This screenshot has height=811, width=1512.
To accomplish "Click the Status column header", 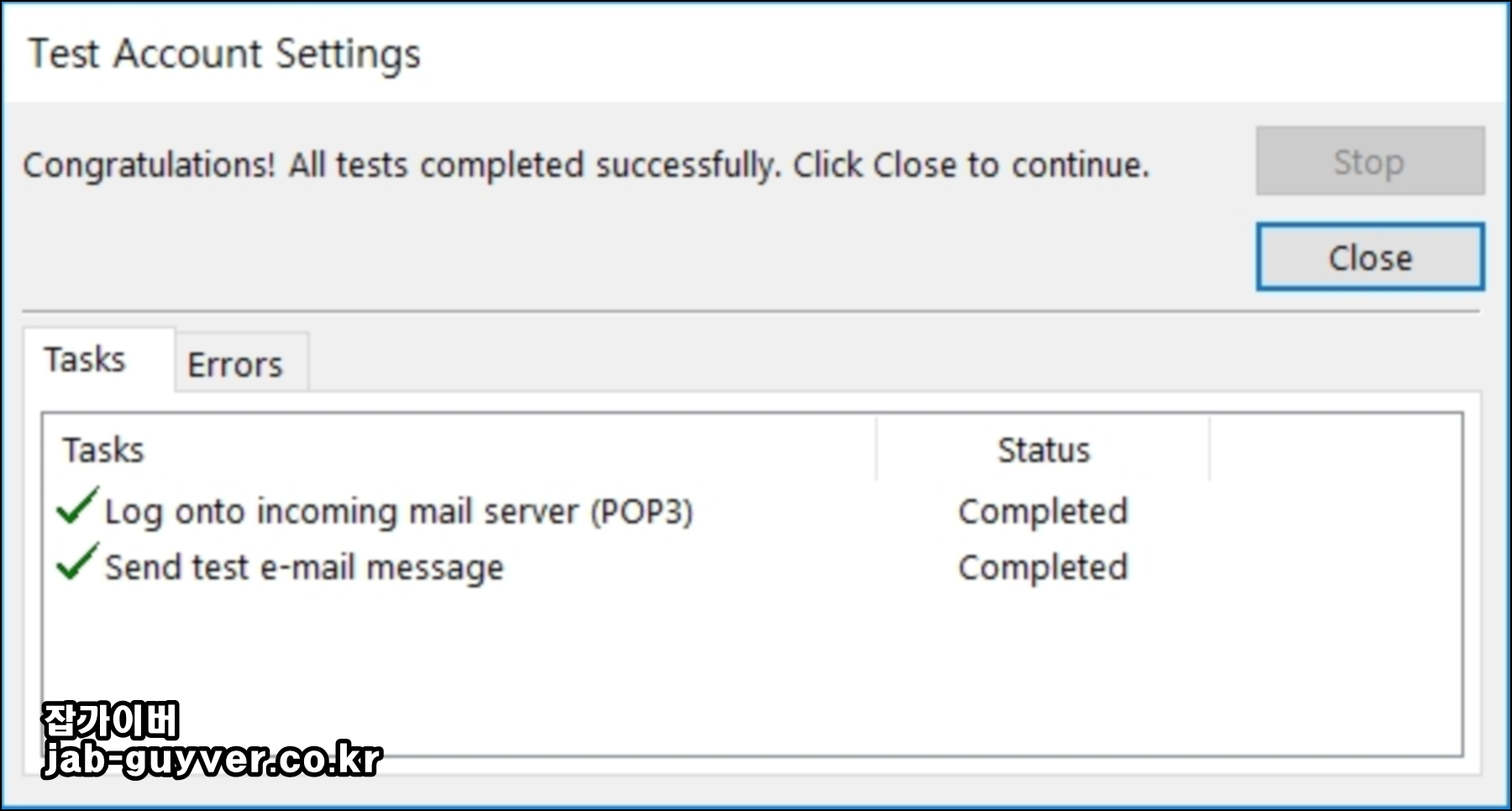I will 1042,450.
